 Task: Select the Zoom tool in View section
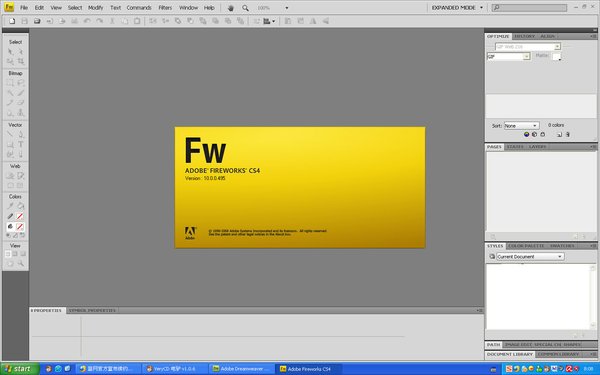(x=21, y=264)
